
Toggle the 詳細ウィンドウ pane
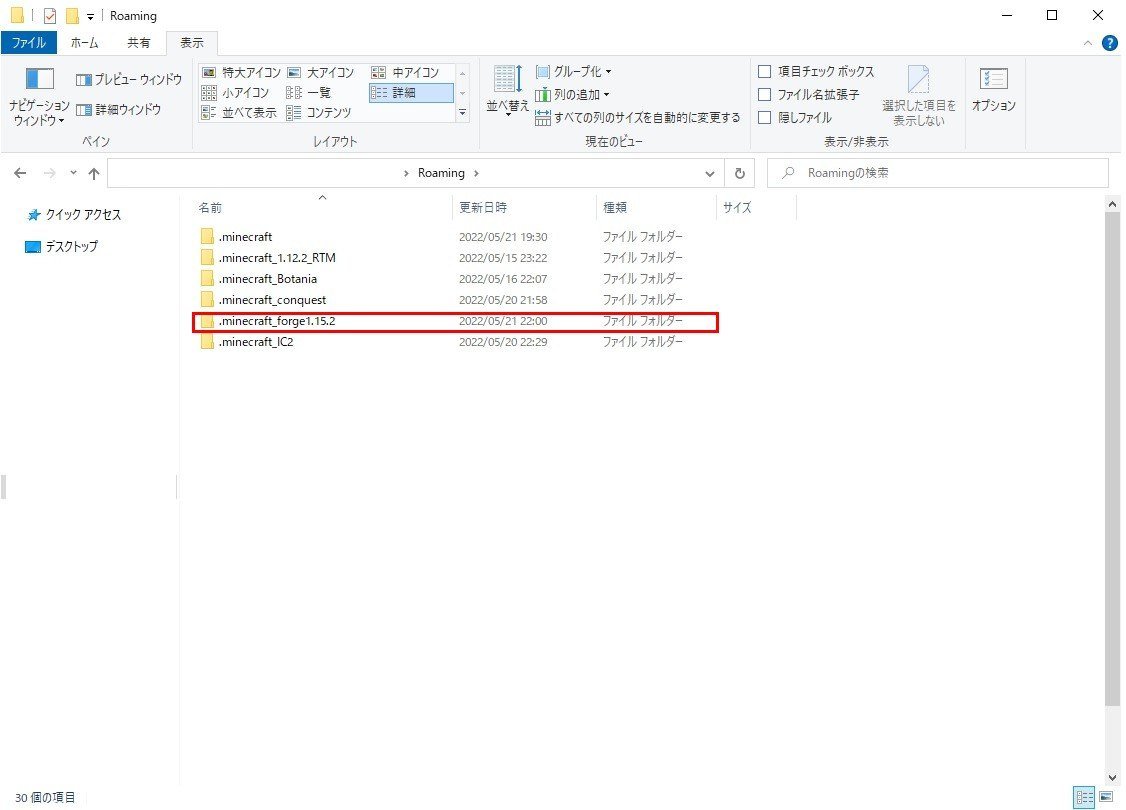(118, 109)
